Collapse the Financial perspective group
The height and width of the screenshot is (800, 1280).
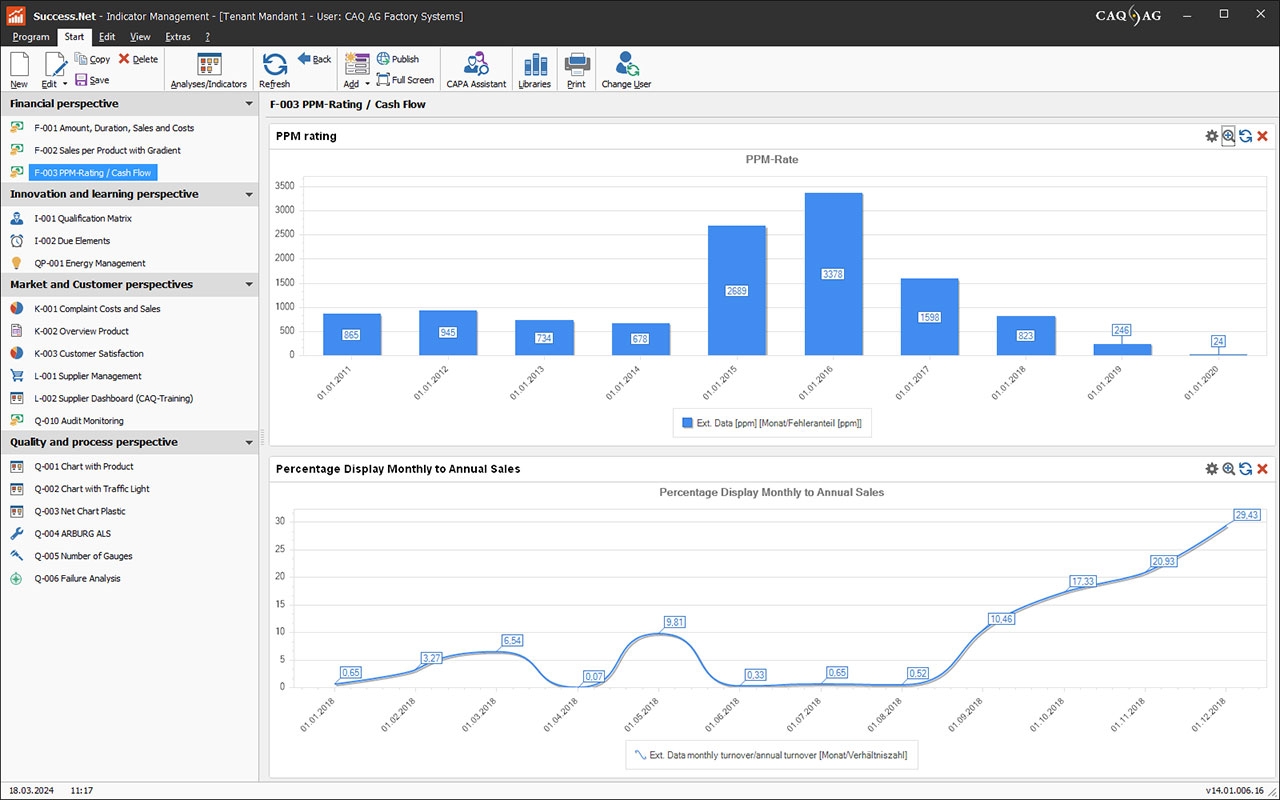(x=249, y=104)
